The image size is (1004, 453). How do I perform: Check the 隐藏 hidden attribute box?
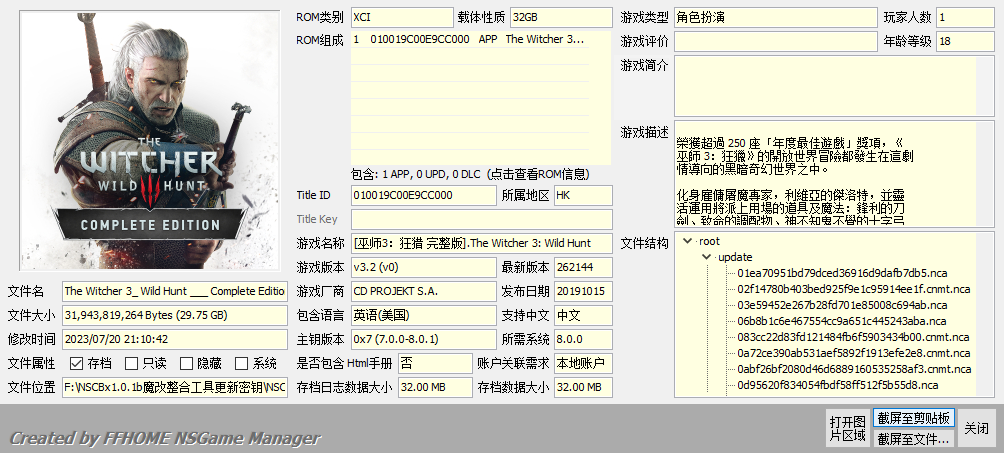(x=186, y=363)
